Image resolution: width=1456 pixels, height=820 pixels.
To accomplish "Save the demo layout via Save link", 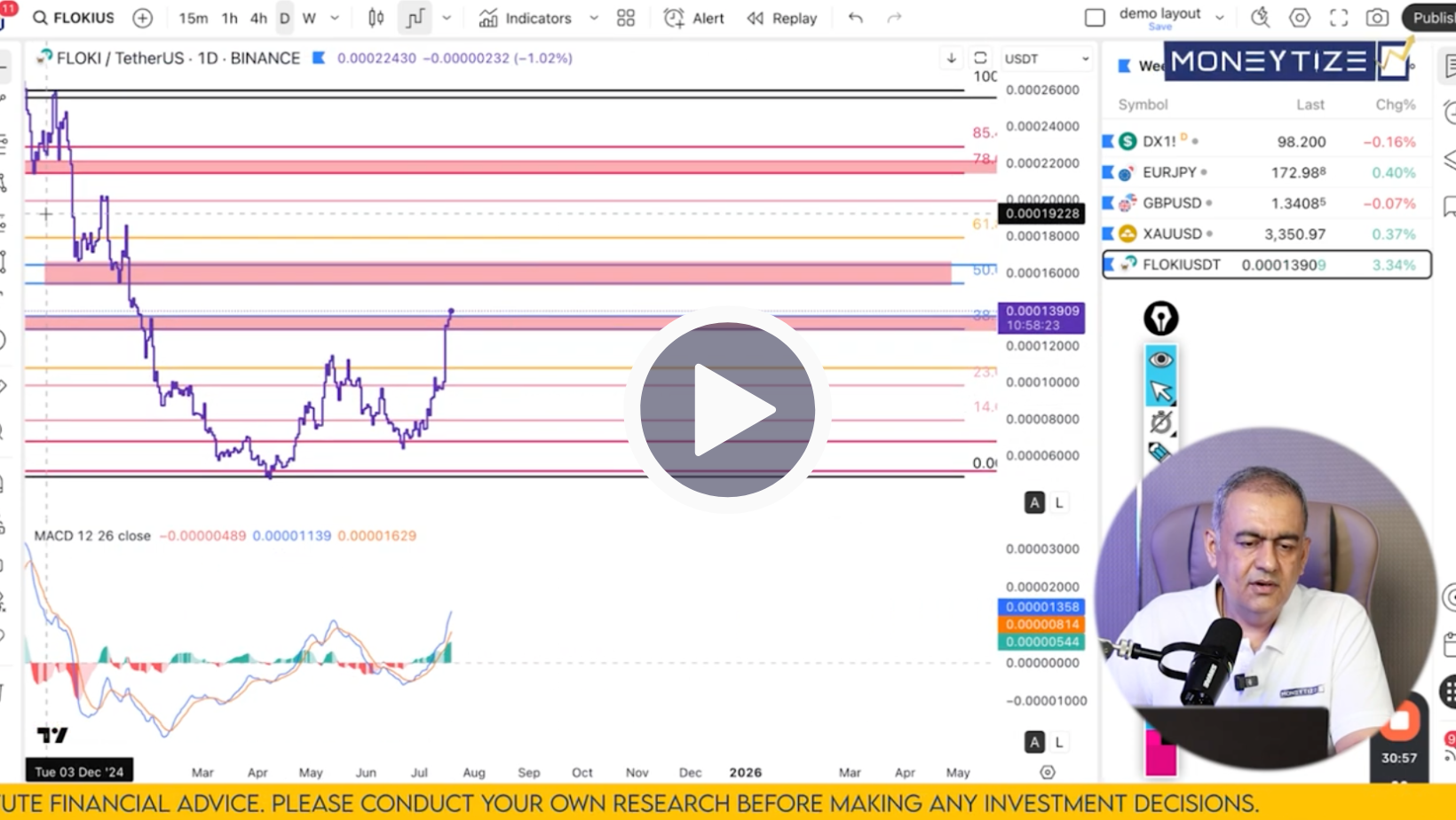I will pos(1159,27).
